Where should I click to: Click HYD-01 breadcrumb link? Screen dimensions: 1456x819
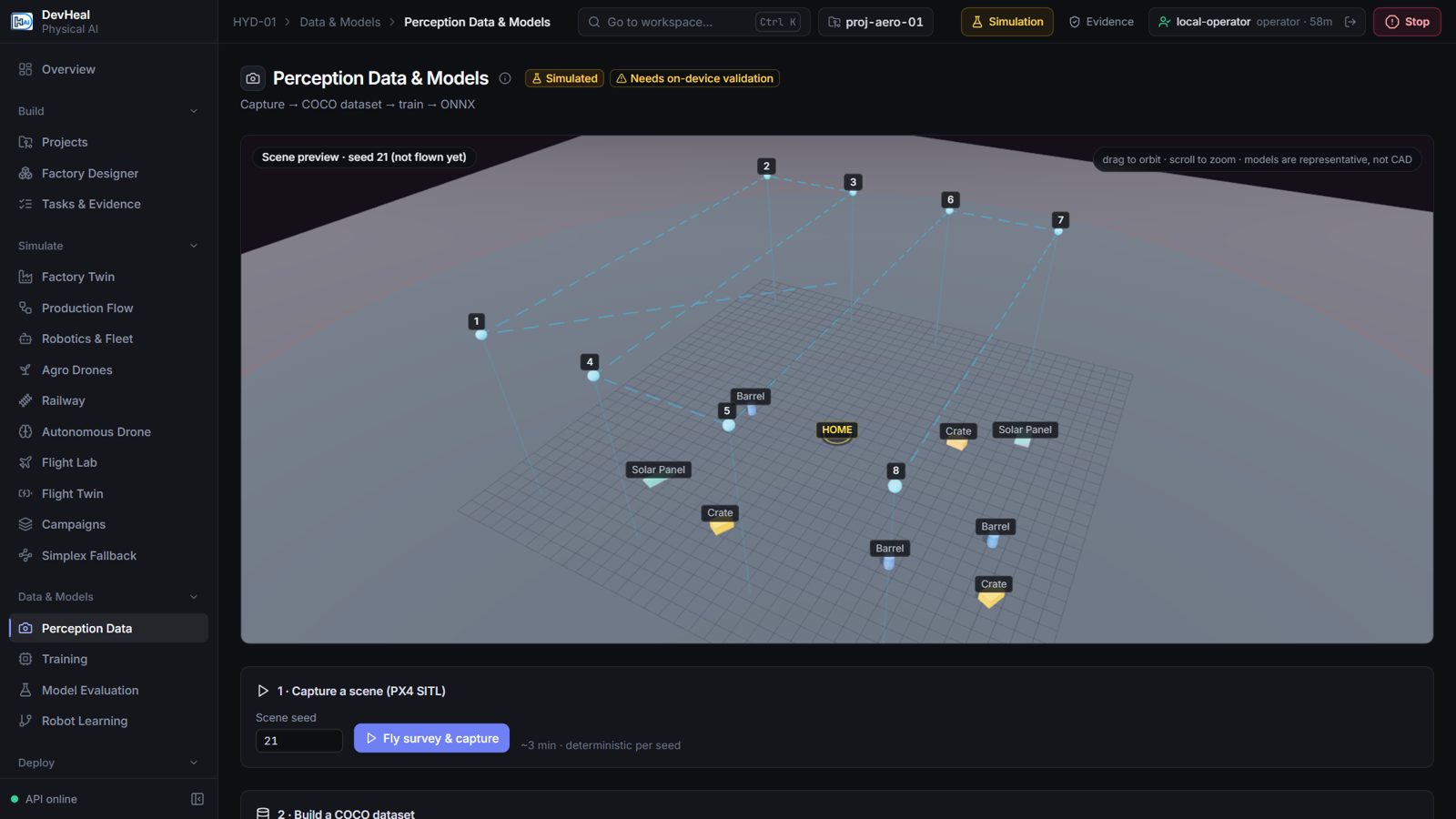tap(255, 22)
